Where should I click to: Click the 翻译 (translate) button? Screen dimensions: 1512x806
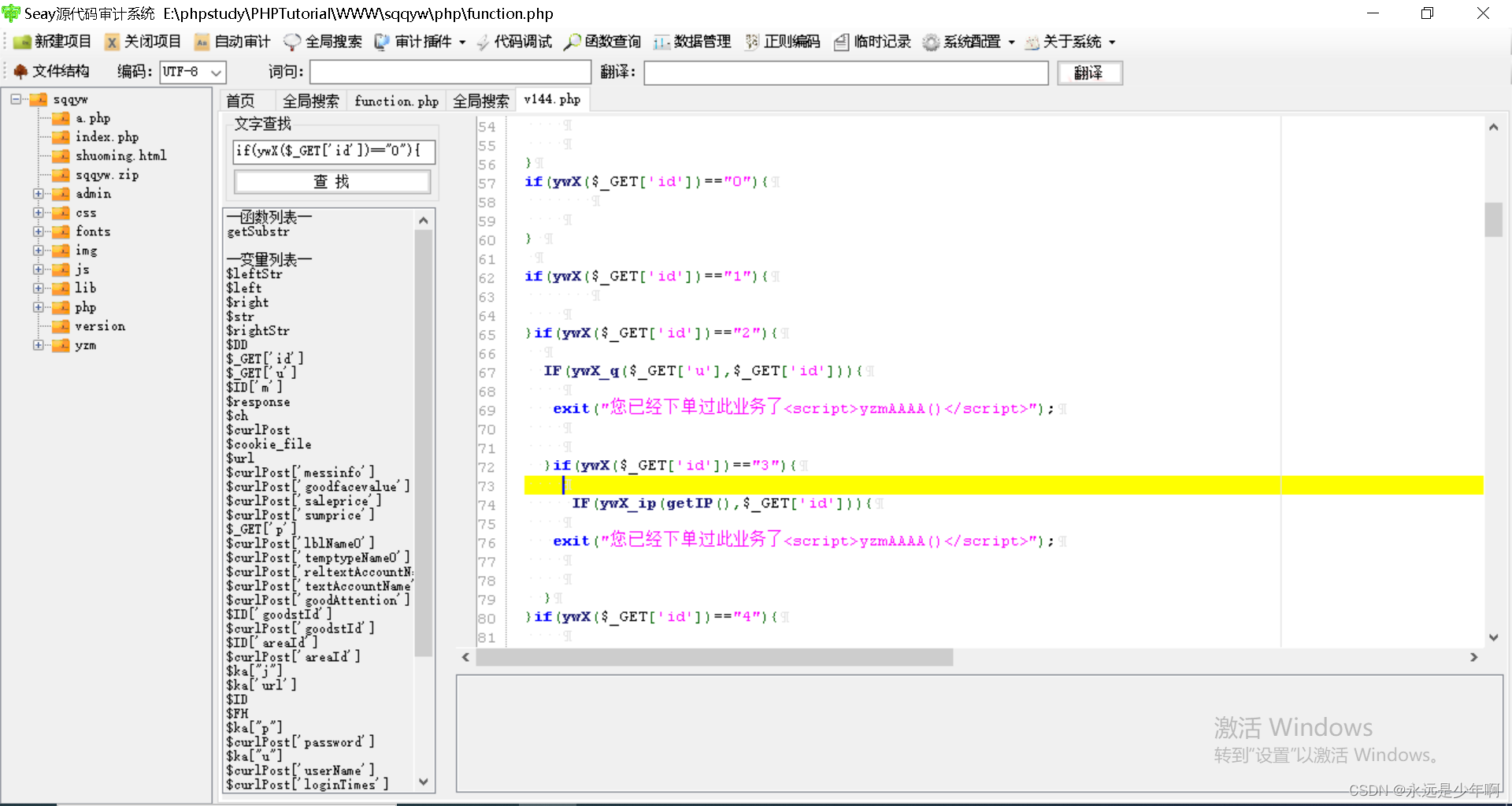coord(1089,72)
